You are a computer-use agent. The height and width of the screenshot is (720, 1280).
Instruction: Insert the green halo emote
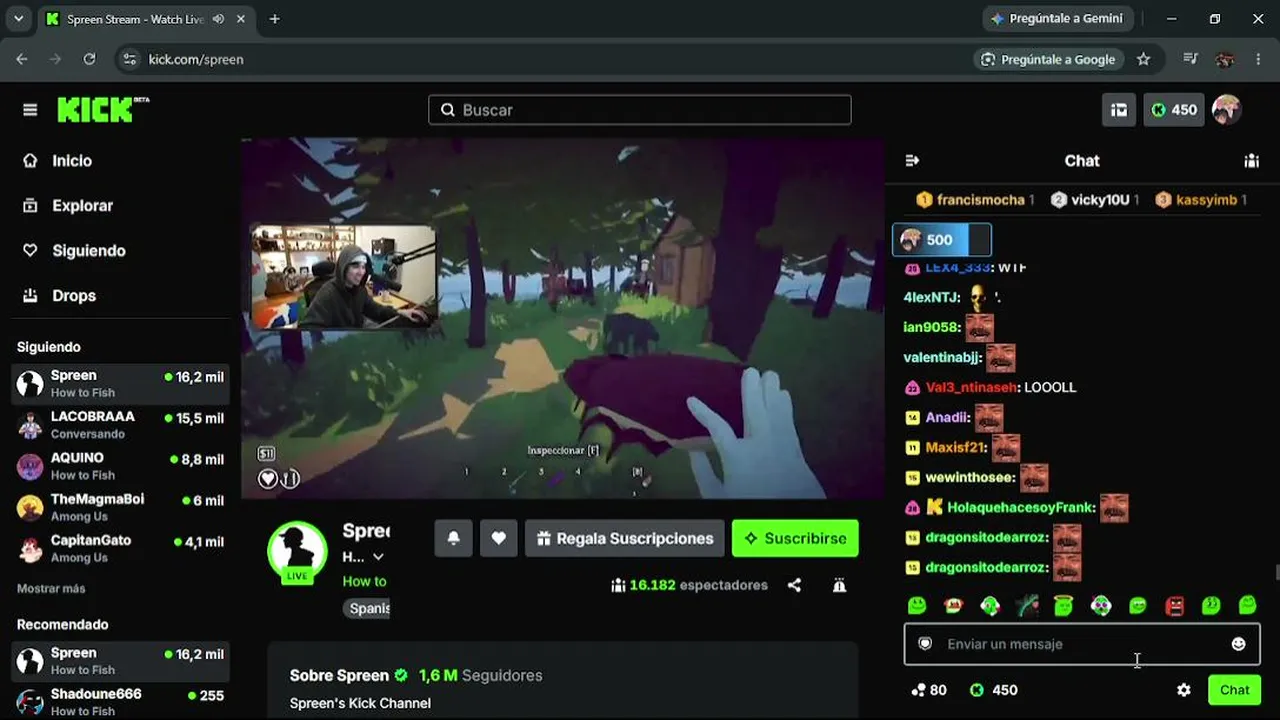(1064, 605)
